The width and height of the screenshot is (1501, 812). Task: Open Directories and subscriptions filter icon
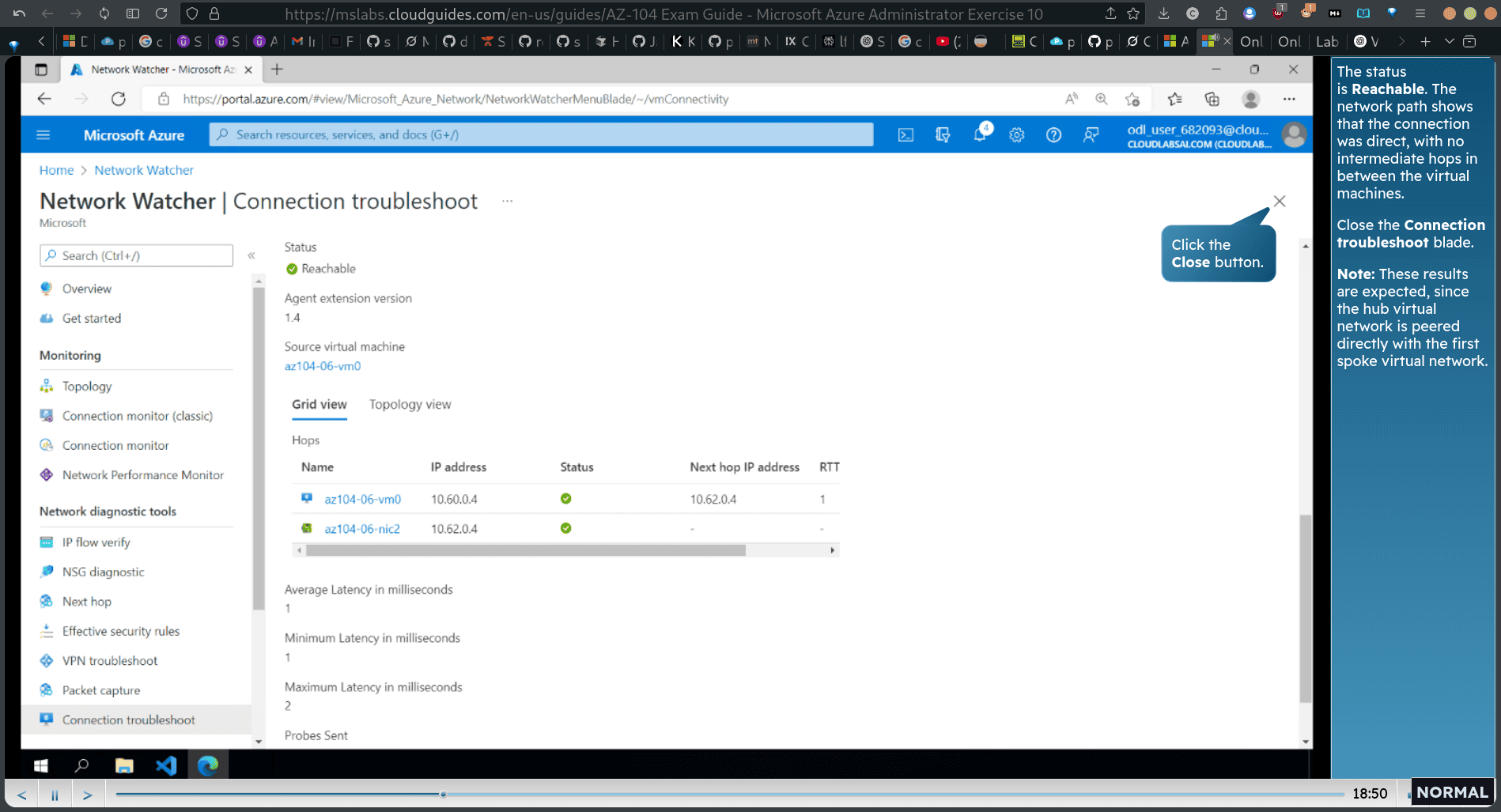point(943,135)
